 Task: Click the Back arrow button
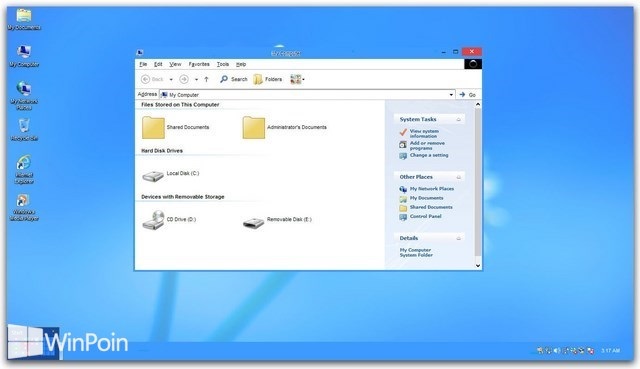[153, 79]
